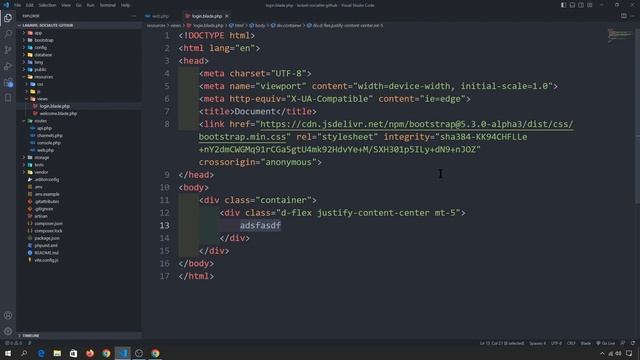640x360 pixels.
Task: Expand the bootstrap folder
Action: (44, 40)
